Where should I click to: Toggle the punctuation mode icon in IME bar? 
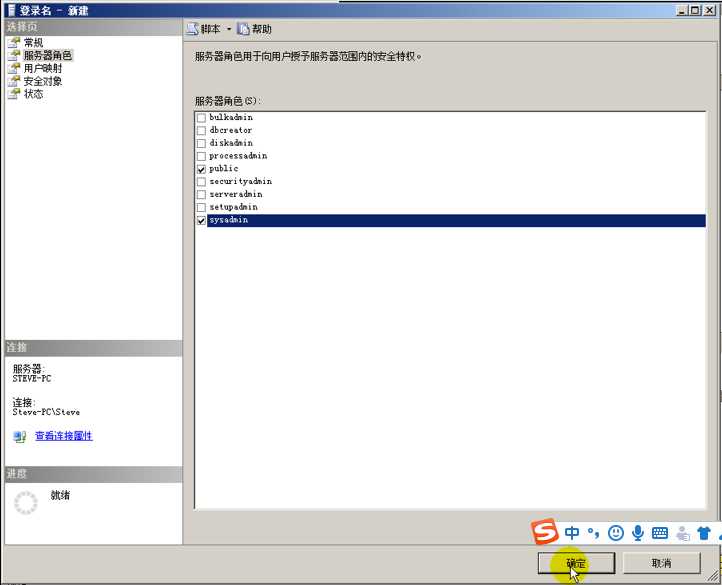[594, 533]
